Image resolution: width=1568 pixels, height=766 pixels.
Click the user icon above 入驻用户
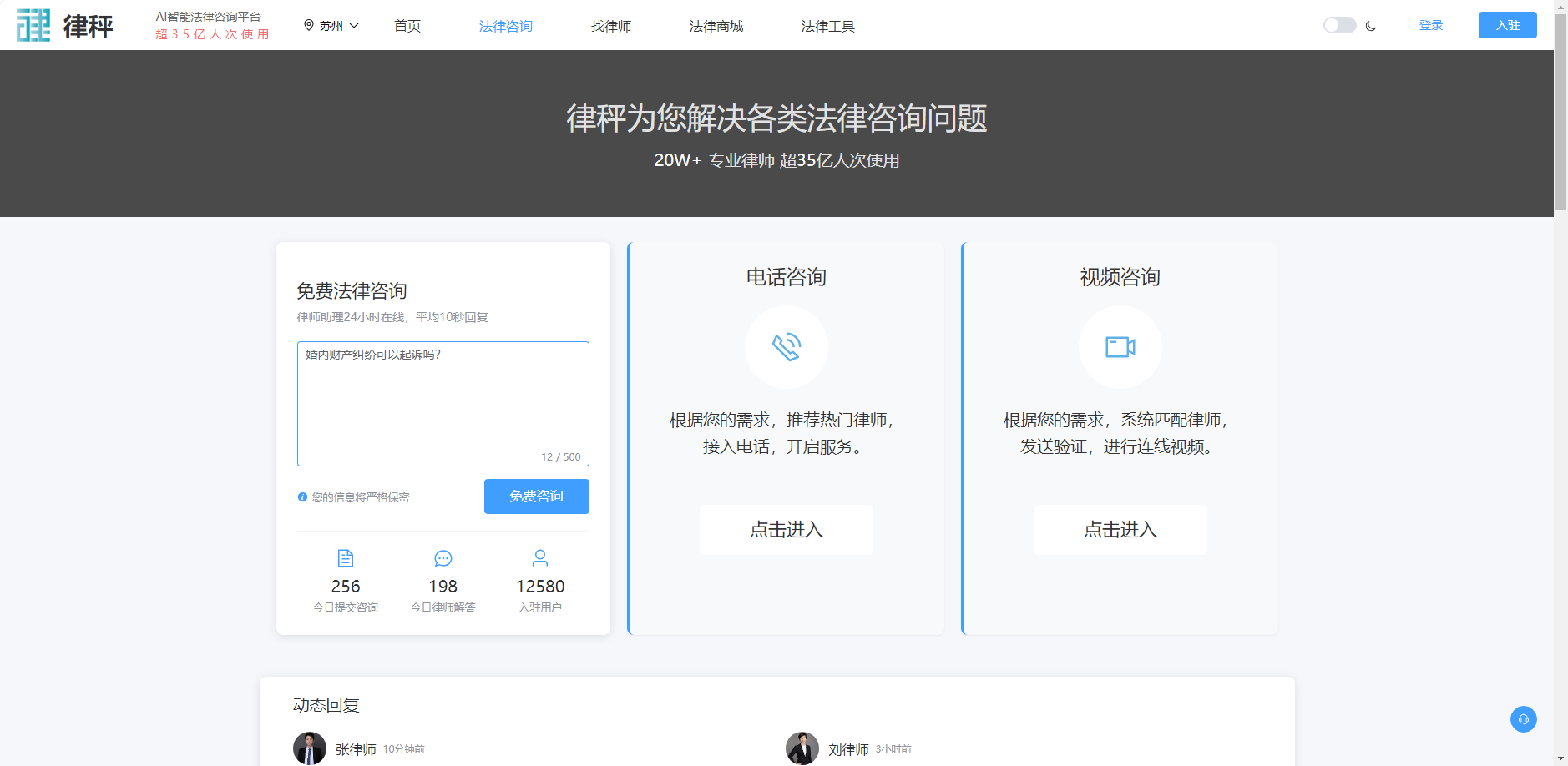point(540,558)
